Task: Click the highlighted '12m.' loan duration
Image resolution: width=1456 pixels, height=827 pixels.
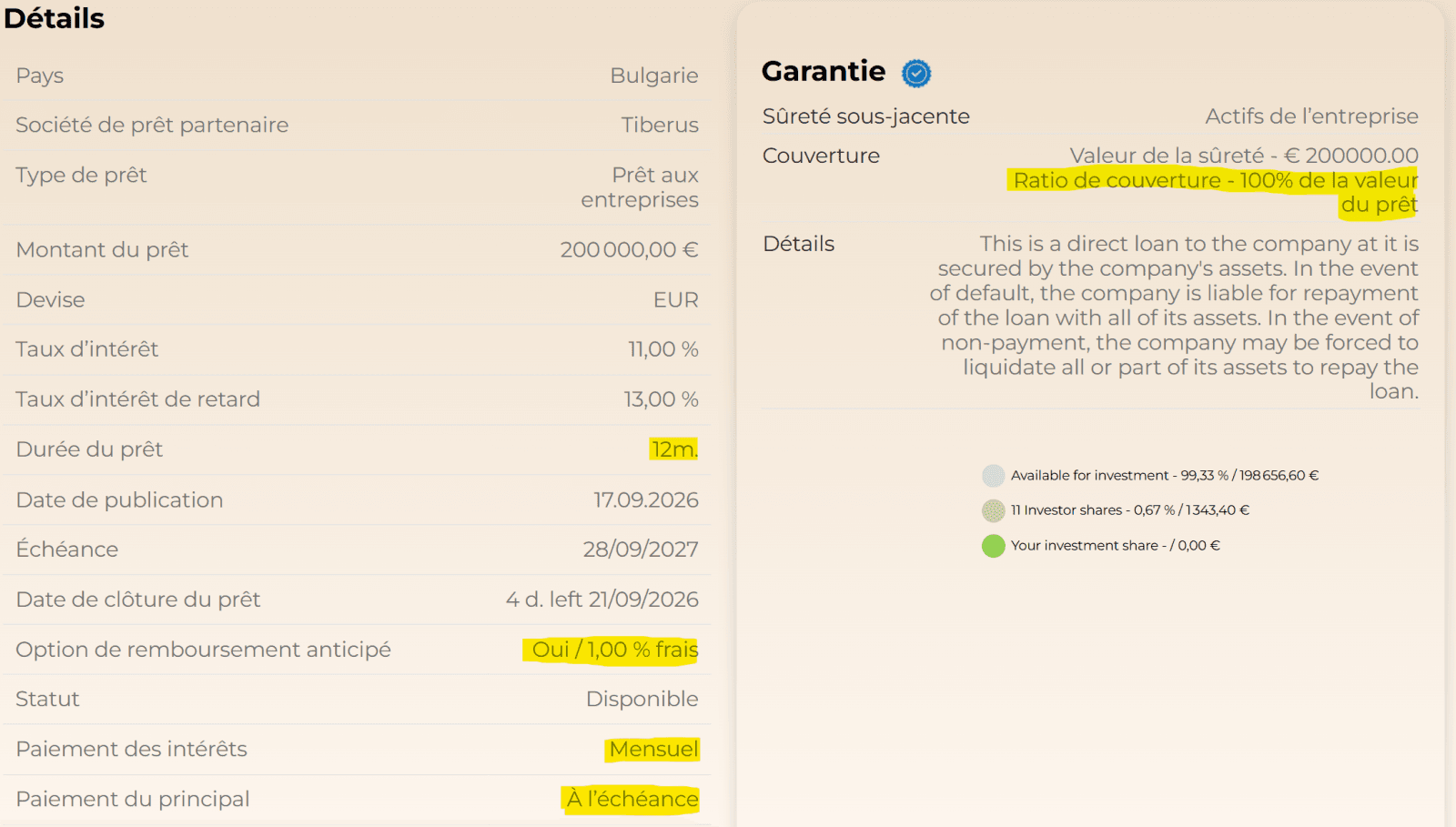Action: coord(673,449)
